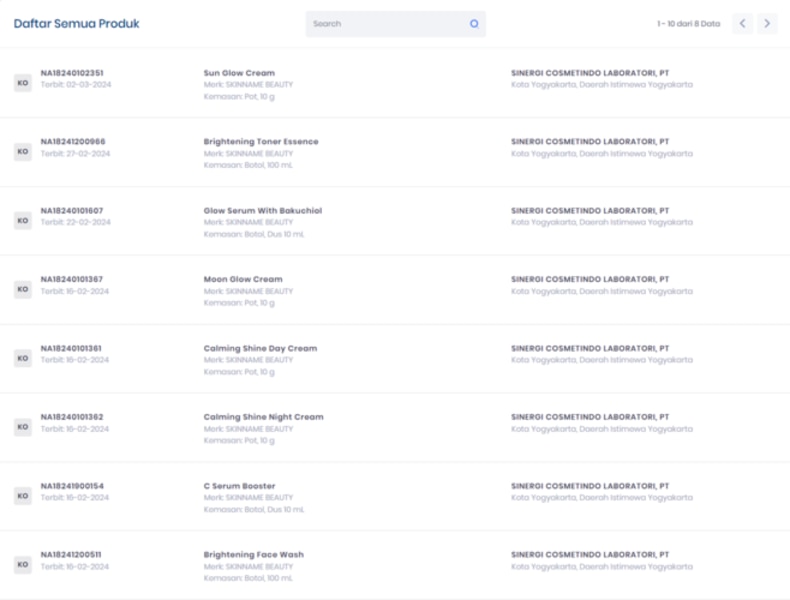The width and height of the screenshot is (790, 600).
Task: Focus the Search input field
Action: (x=396, y=24)
